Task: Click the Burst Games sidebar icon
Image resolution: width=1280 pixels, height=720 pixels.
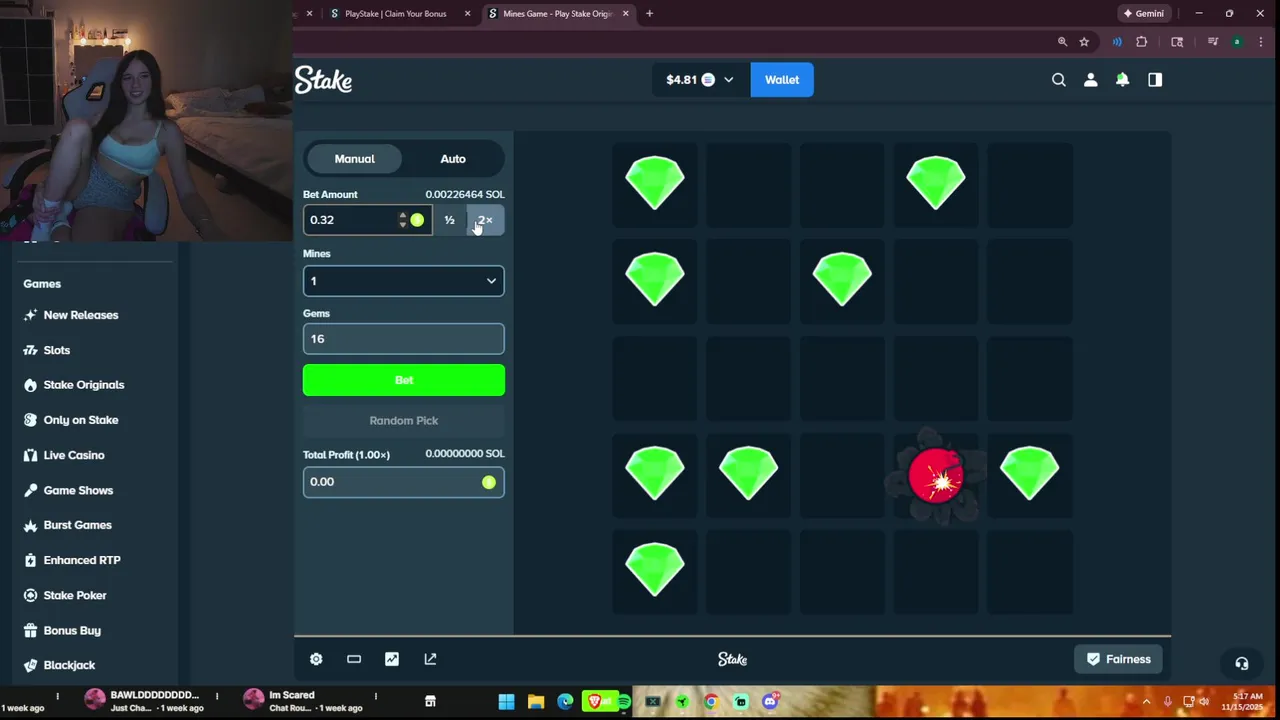Action: 30,525
